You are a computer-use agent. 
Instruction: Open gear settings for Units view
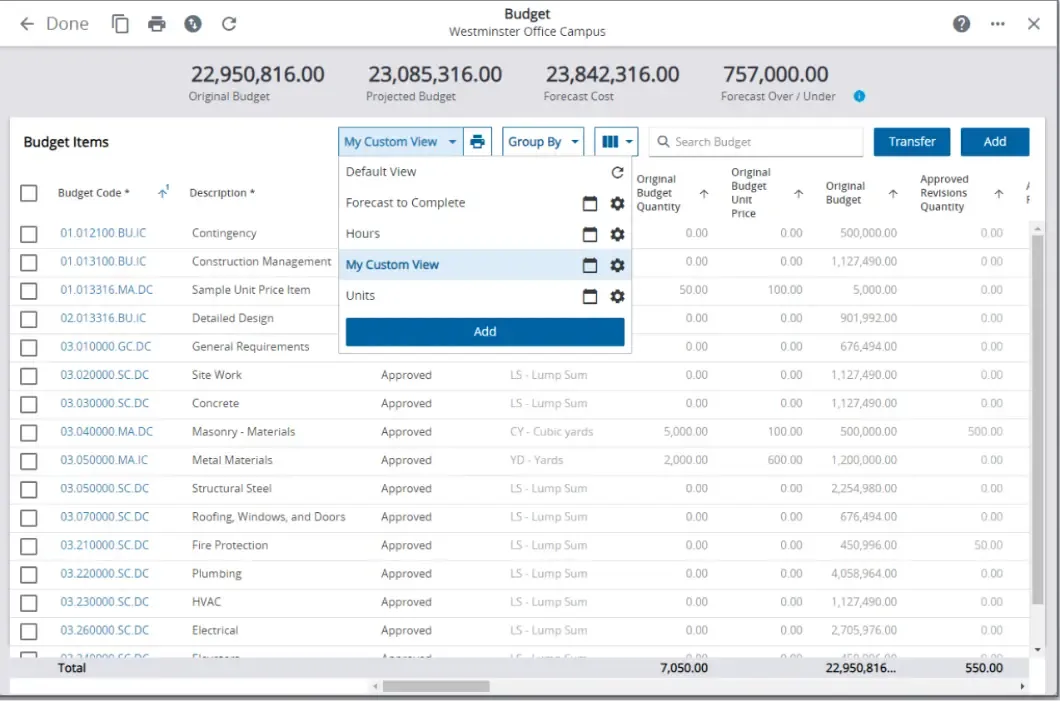[x=617, y=297]
